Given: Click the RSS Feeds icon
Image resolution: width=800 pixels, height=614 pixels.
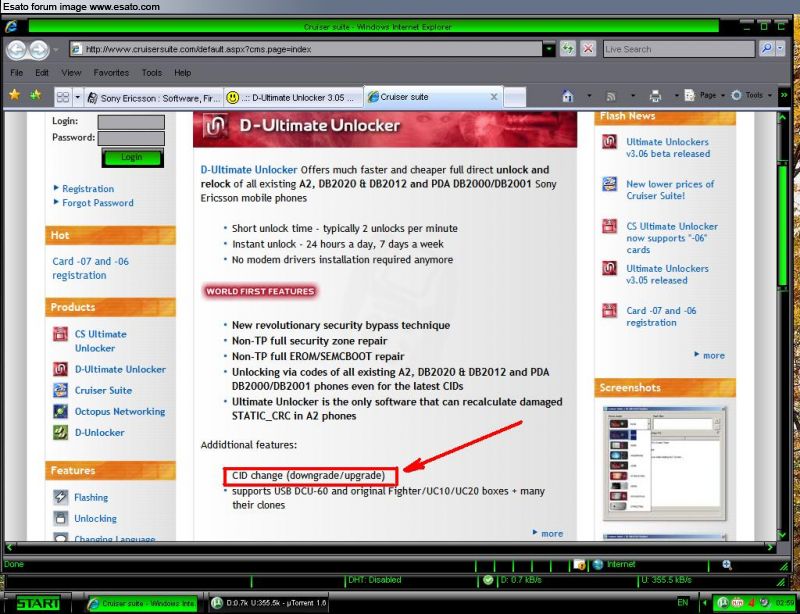Looking at the screenshot, I should [611, 96].
